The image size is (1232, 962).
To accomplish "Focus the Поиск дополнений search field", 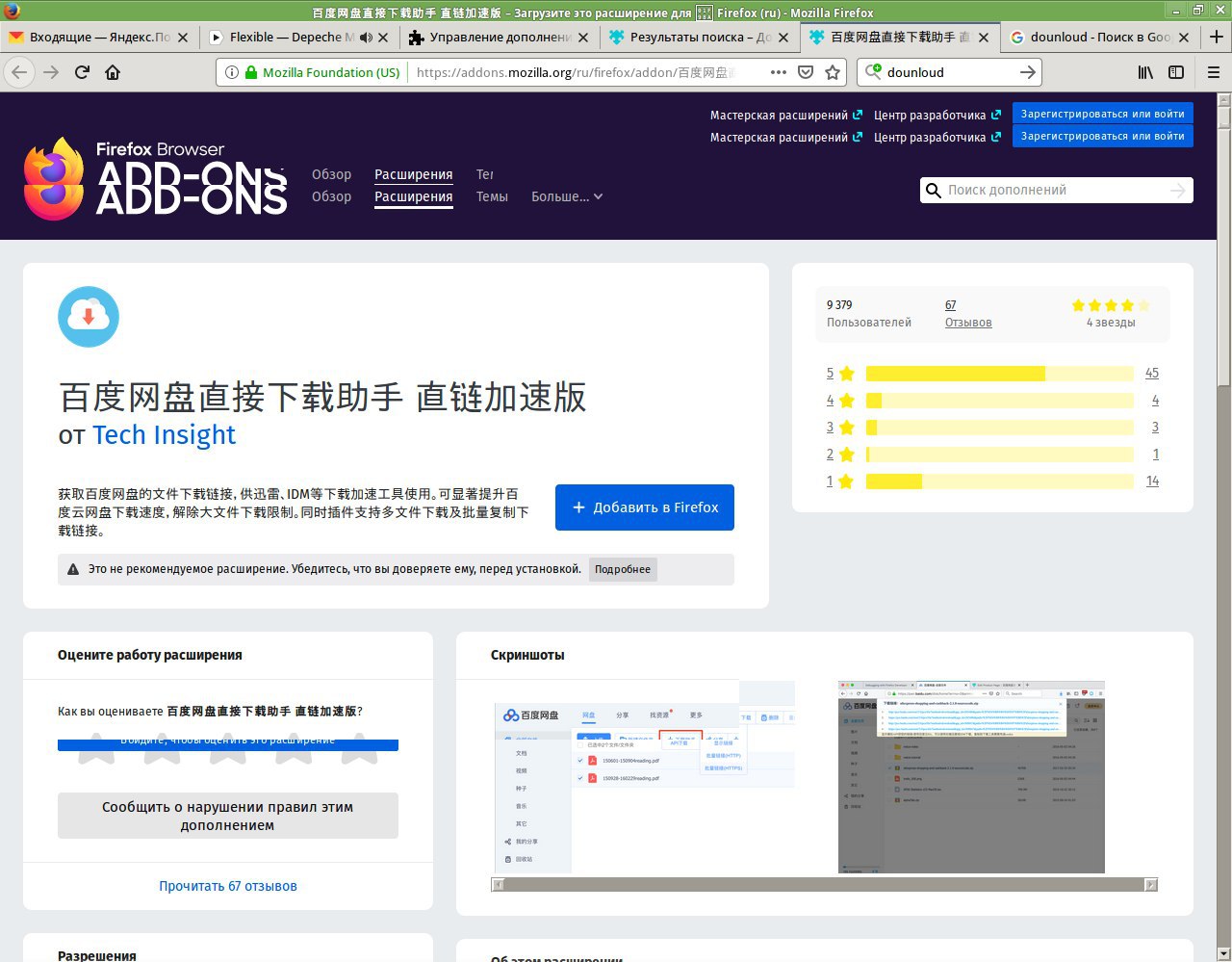I will click(x=1056, y=190).
